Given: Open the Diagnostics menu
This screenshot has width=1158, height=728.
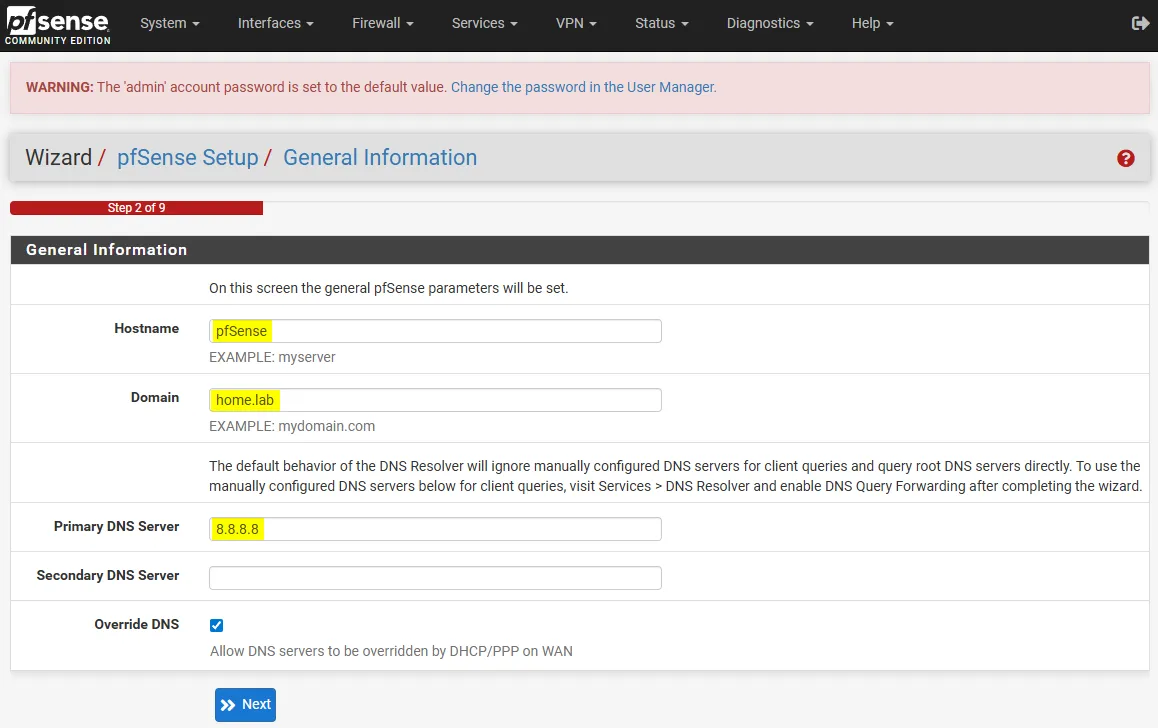Looking at the screenshot, I should [768, 22].
